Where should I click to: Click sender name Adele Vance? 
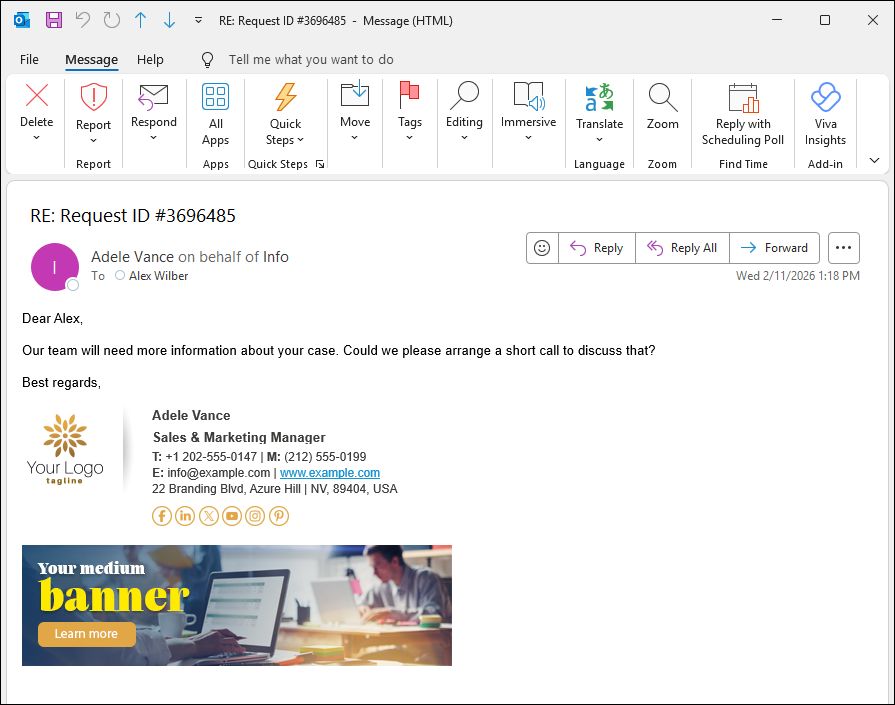coord(132,257)
